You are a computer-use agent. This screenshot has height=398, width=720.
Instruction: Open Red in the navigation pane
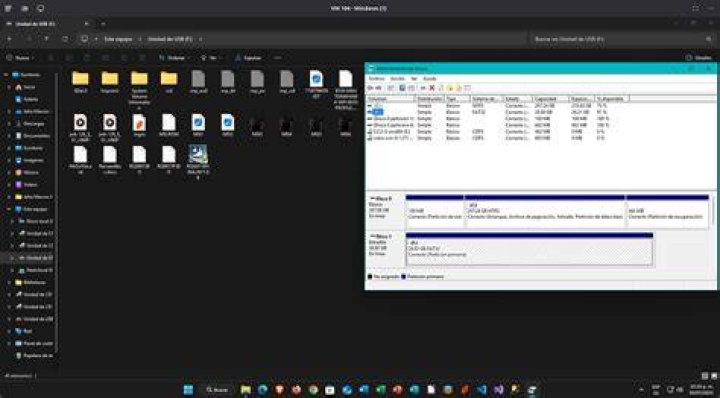pos(23,331)
